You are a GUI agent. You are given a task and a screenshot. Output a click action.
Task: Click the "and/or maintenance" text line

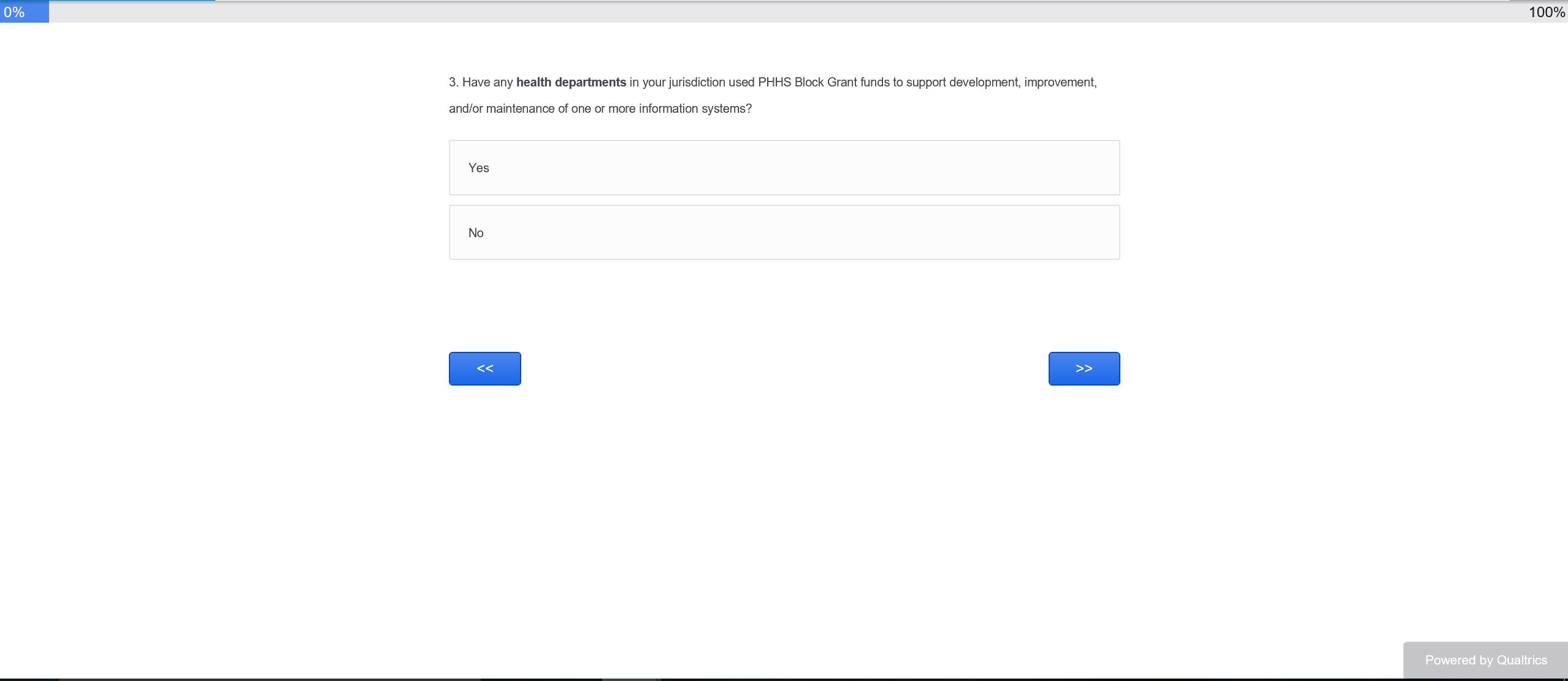click(x=501, y=108)
